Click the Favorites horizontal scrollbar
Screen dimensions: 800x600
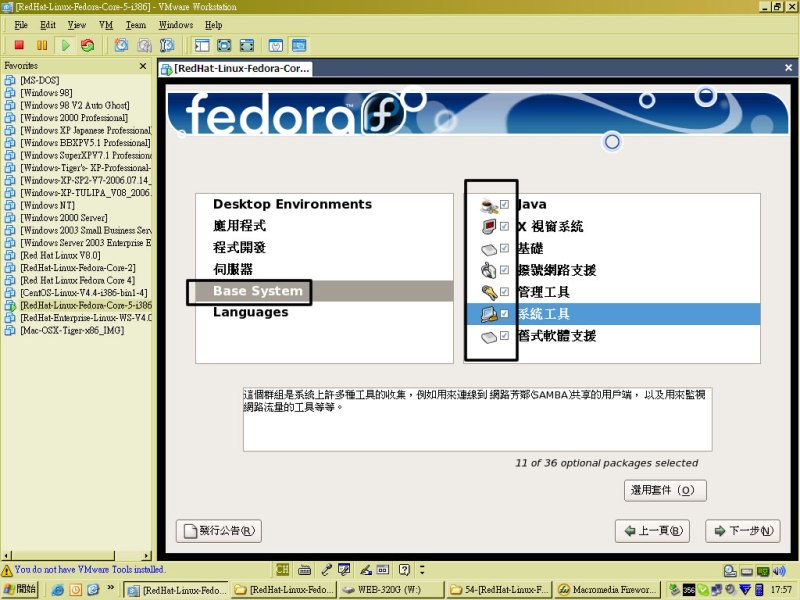77,555
